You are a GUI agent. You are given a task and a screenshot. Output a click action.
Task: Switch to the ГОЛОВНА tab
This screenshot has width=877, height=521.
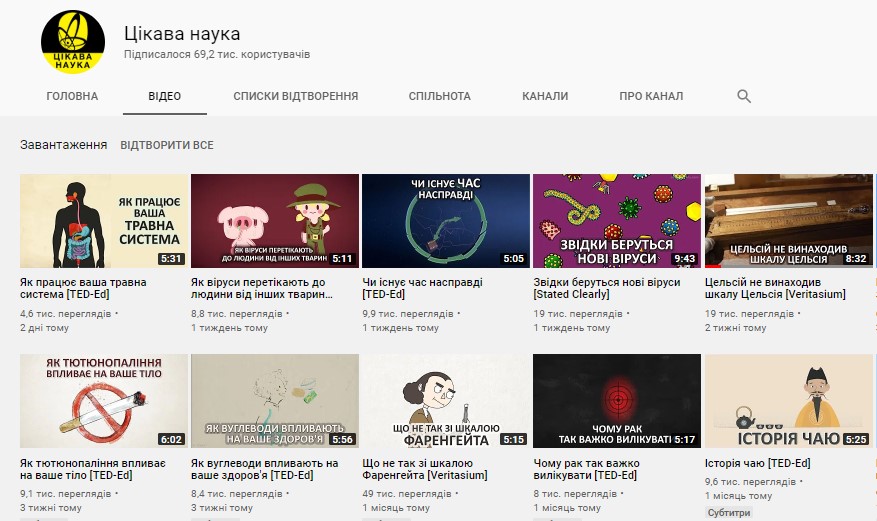(72, 96)
